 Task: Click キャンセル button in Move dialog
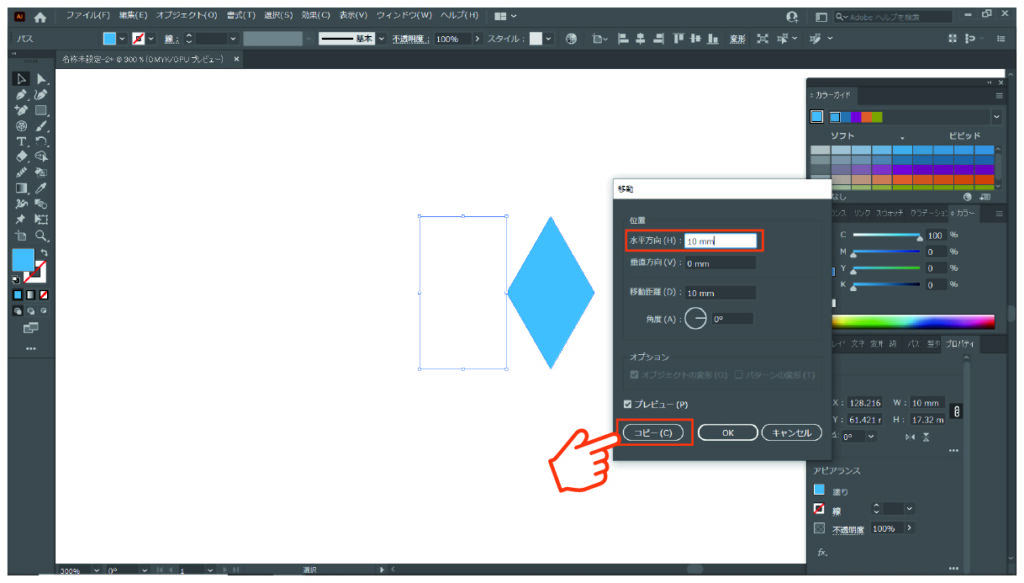coord(792,433)
